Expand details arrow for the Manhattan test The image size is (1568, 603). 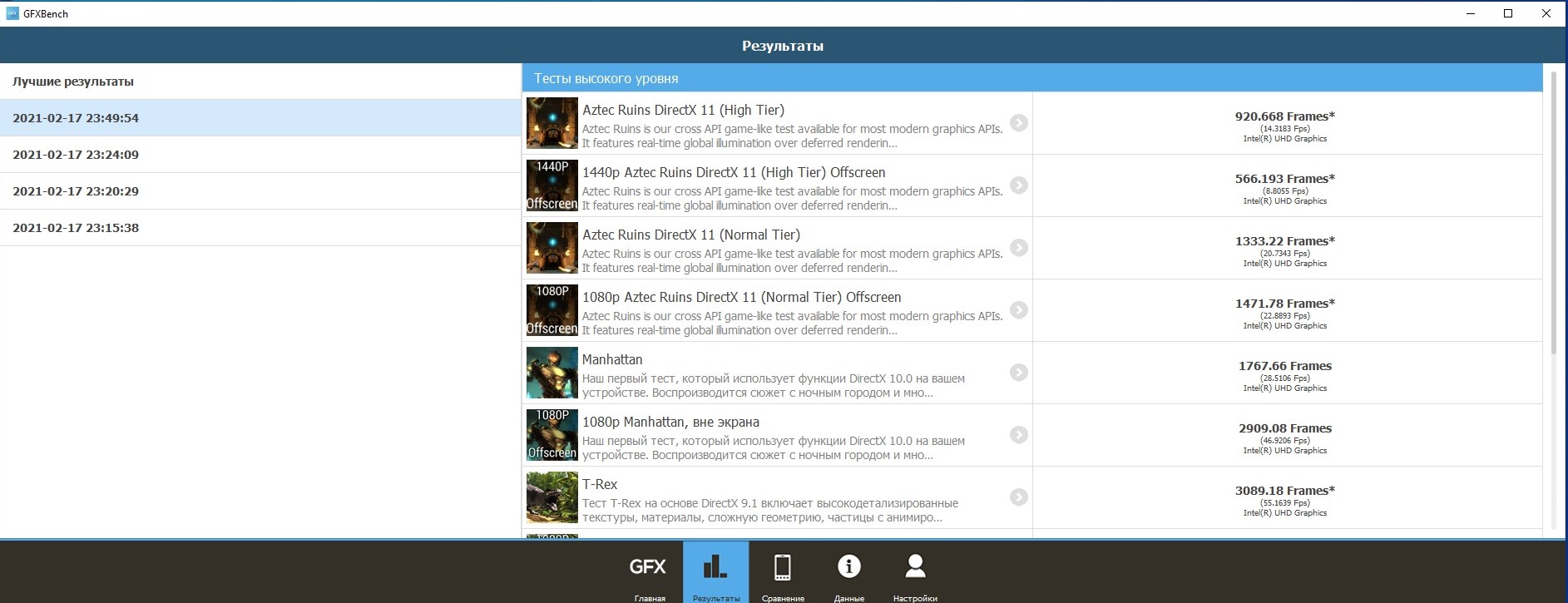click(x=1018, y=373)
